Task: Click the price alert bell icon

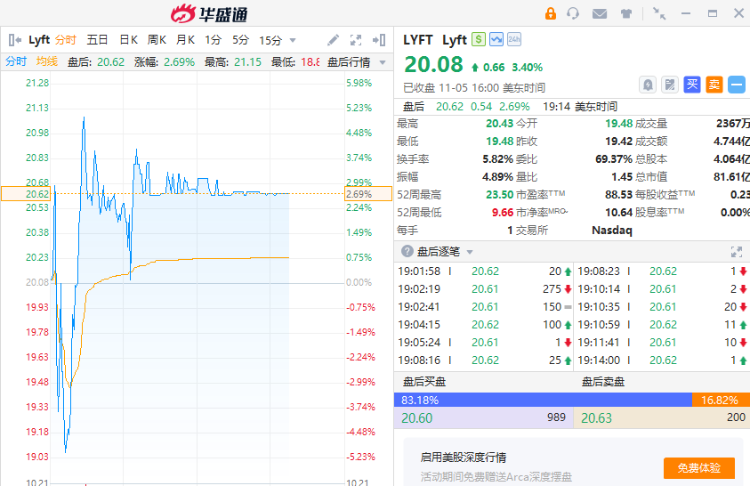Action: [x=647, y=85]
